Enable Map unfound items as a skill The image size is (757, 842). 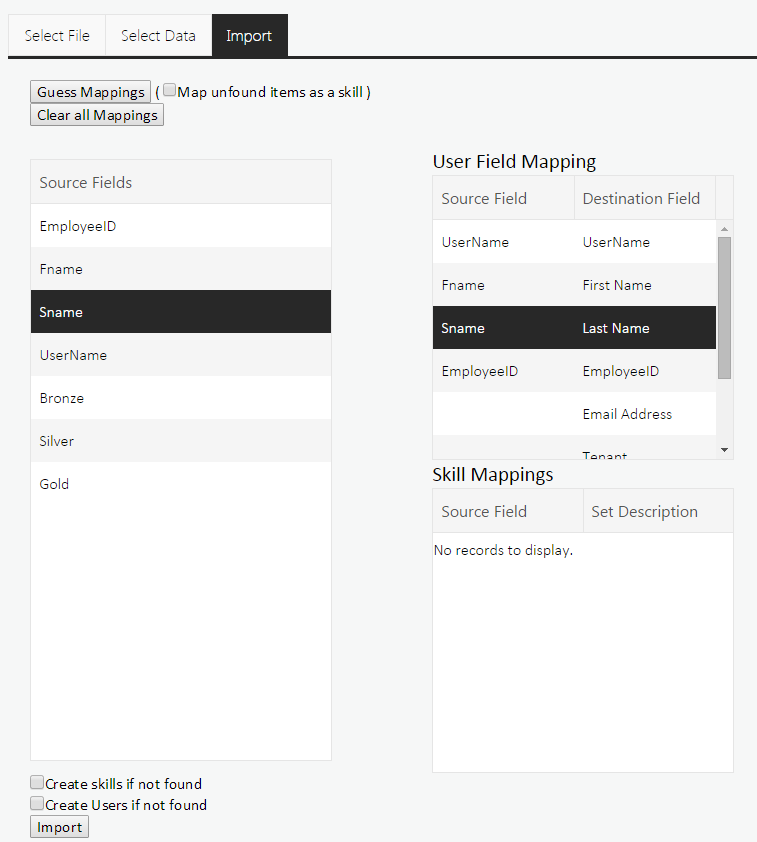(170, 91)
